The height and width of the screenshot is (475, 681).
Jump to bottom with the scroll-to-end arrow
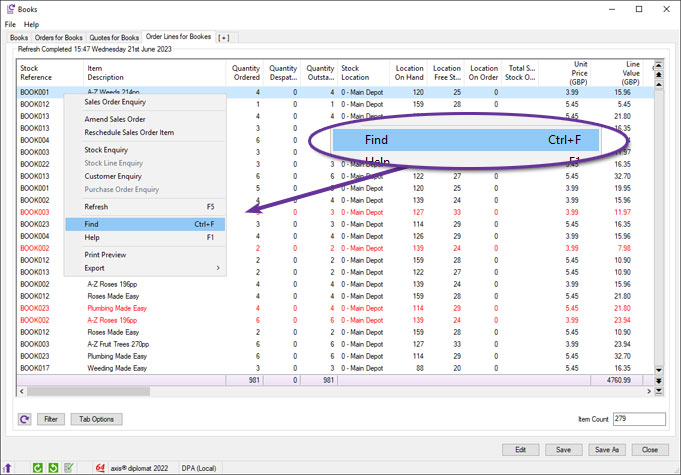[x=657, y=380]
